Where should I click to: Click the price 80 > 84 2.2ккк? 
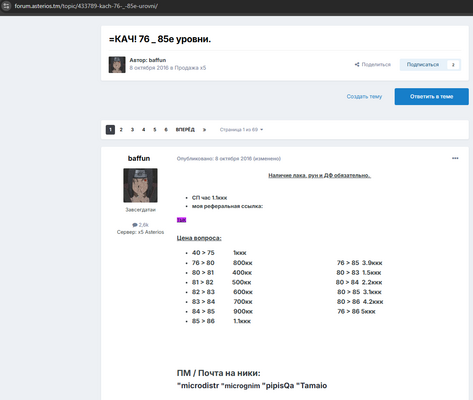click(x=359, y=282)
